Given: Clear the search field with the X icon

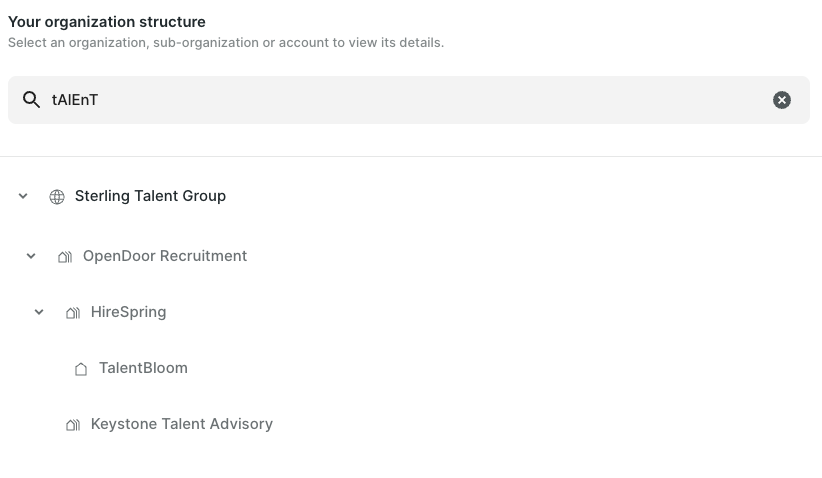Looking at the screenshot, I should pos(782,100).
